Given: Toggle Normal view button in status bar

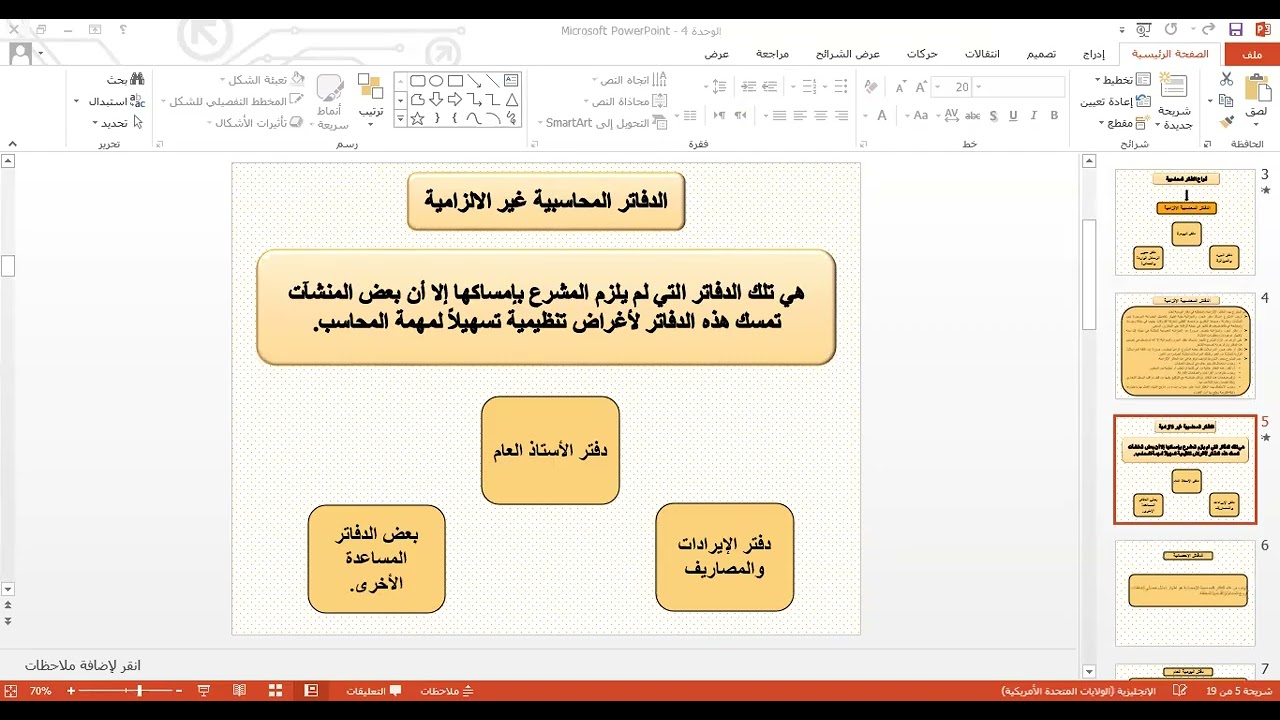Looking at the screenshot, I should (x=311, y=691).
